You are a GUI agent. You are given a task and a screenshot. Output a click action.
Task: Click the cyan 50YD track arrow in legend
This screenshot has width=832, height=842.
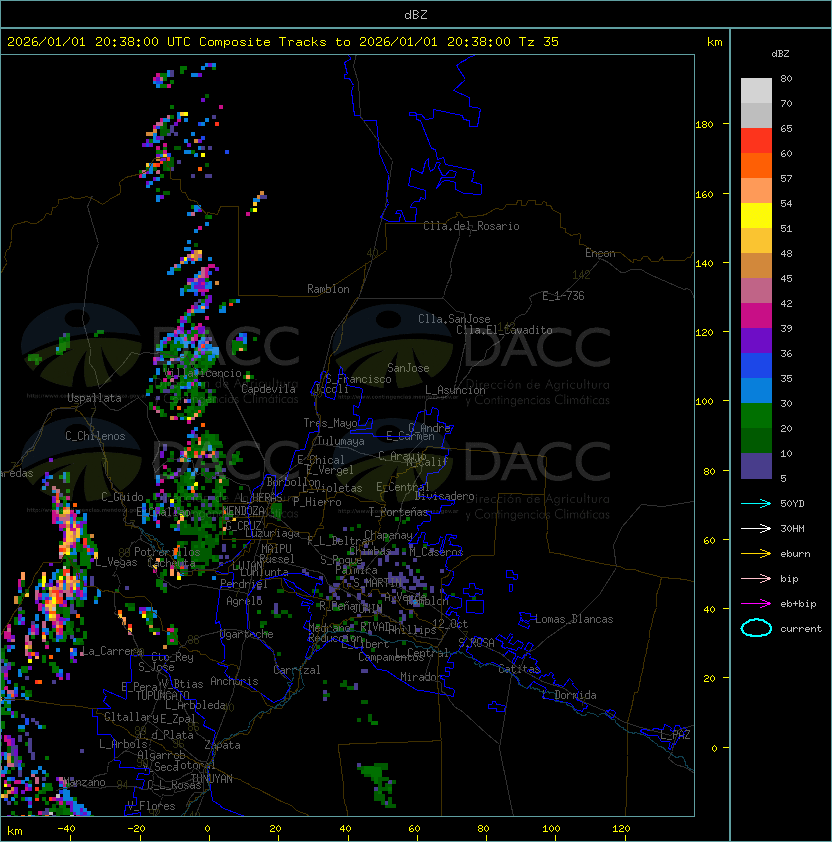(x=756, y=504)
